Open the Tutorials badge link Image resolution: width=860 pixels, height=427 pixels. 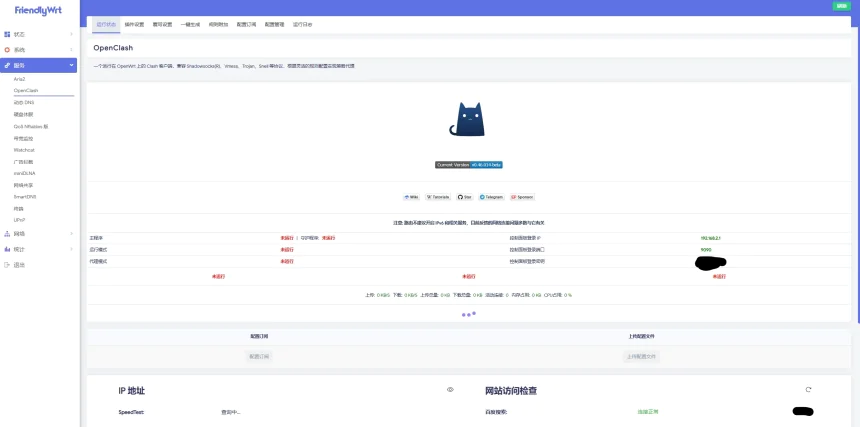[x=438, y=197]
